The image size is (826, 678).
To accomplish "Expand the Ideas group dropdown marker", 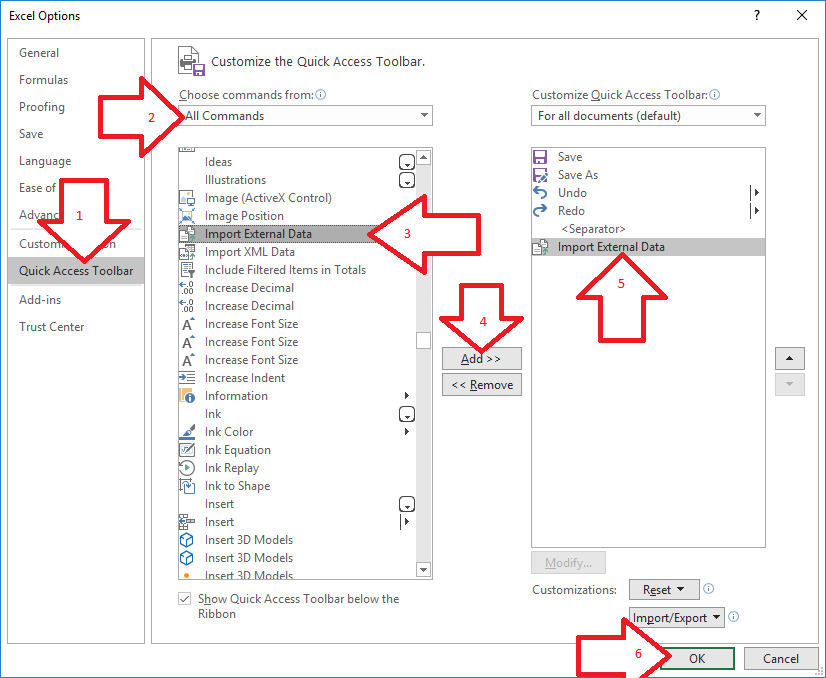I will tap(407, 162).
